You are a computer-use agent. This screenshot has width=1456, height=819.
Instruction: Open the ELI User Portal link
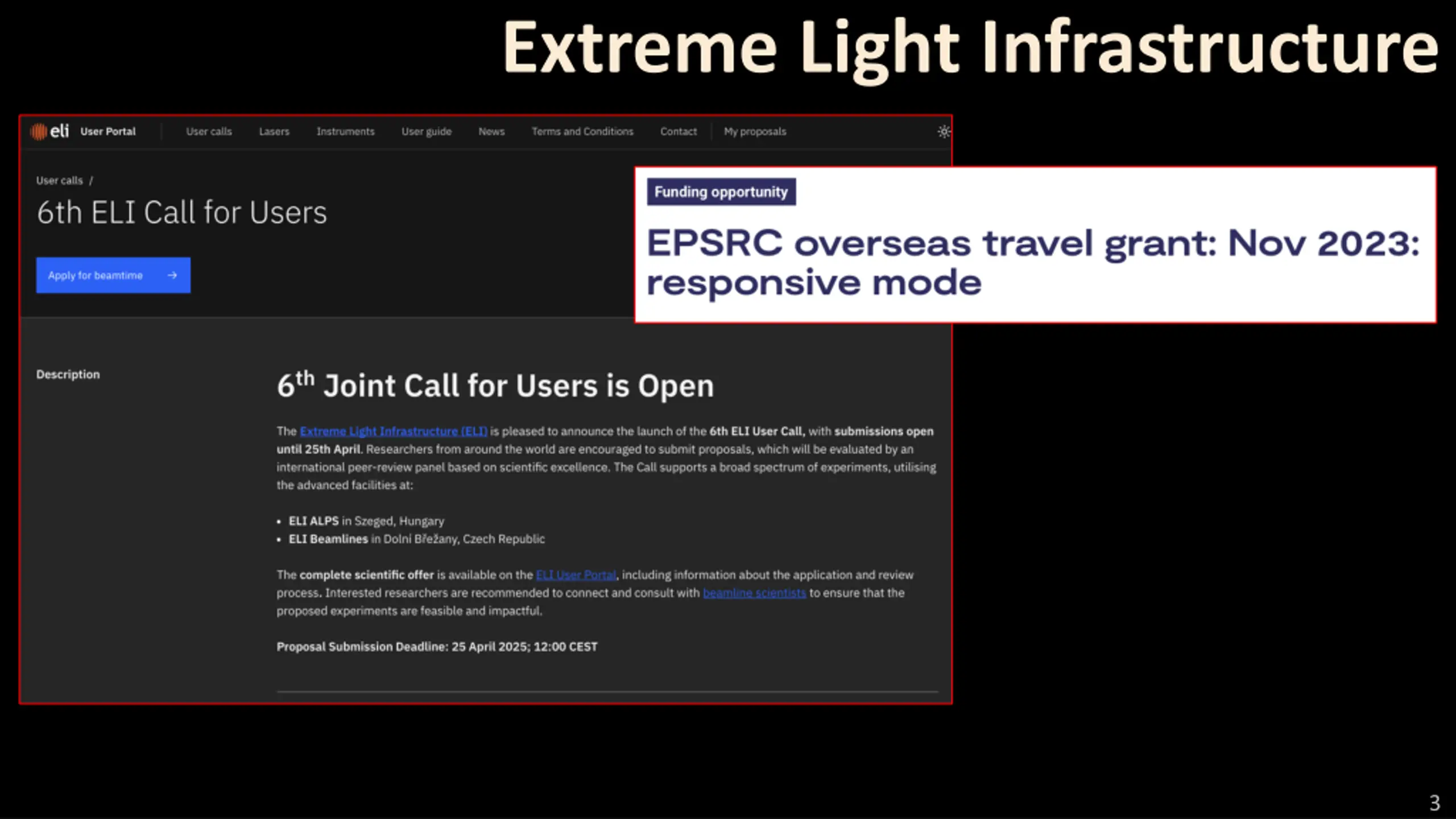click(x=576, y=575)
